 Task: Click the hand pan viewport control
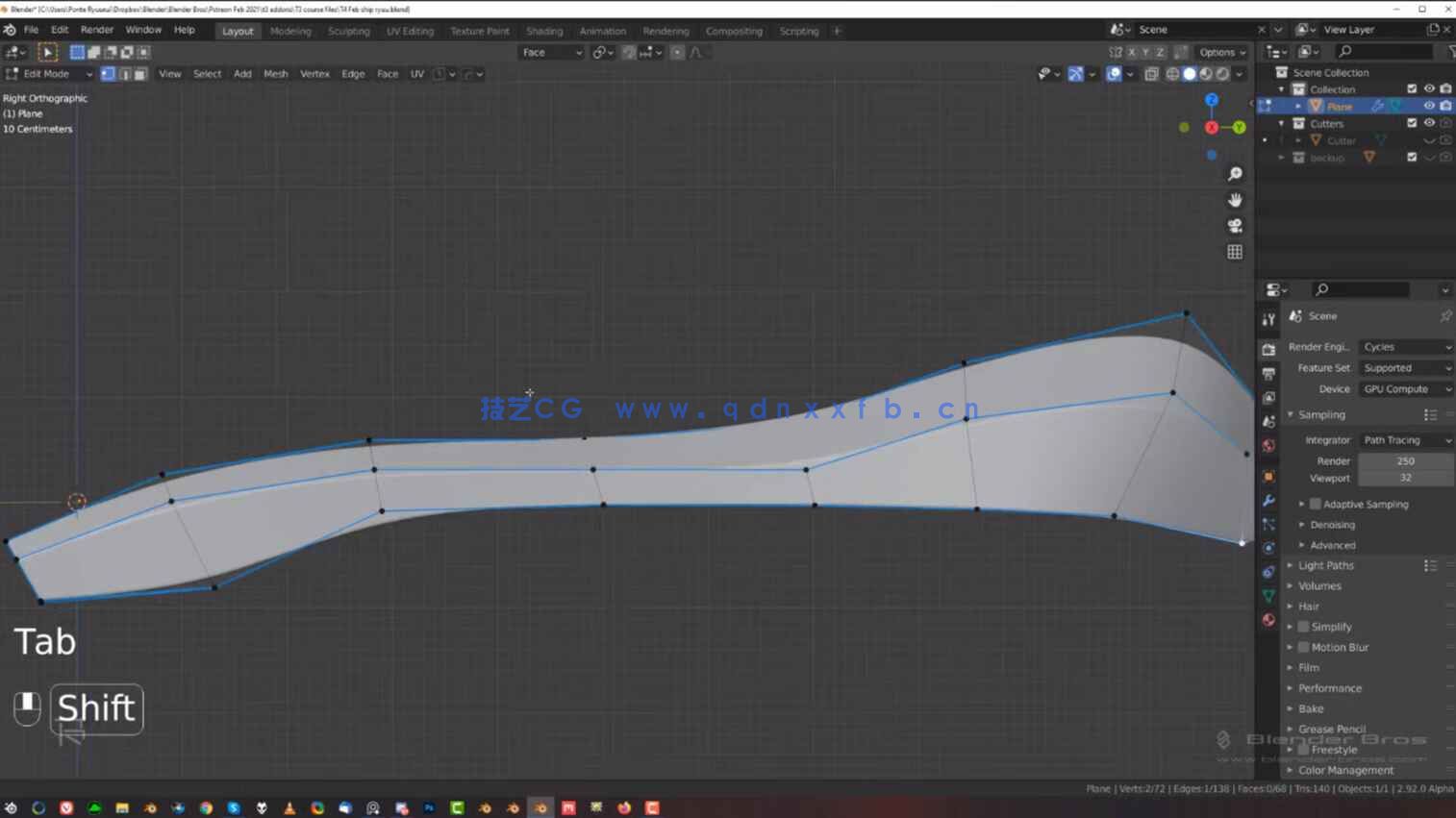point(1235,200)
